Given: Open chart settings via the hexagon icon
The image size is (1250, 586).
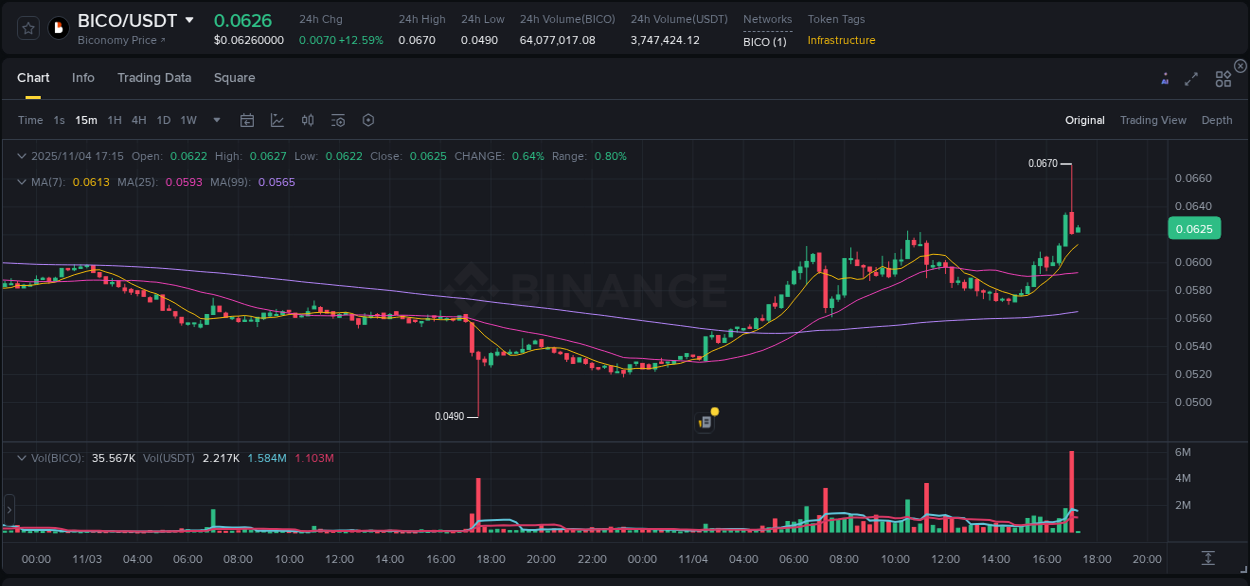Looking at the screenshot, I should [368, 120].
